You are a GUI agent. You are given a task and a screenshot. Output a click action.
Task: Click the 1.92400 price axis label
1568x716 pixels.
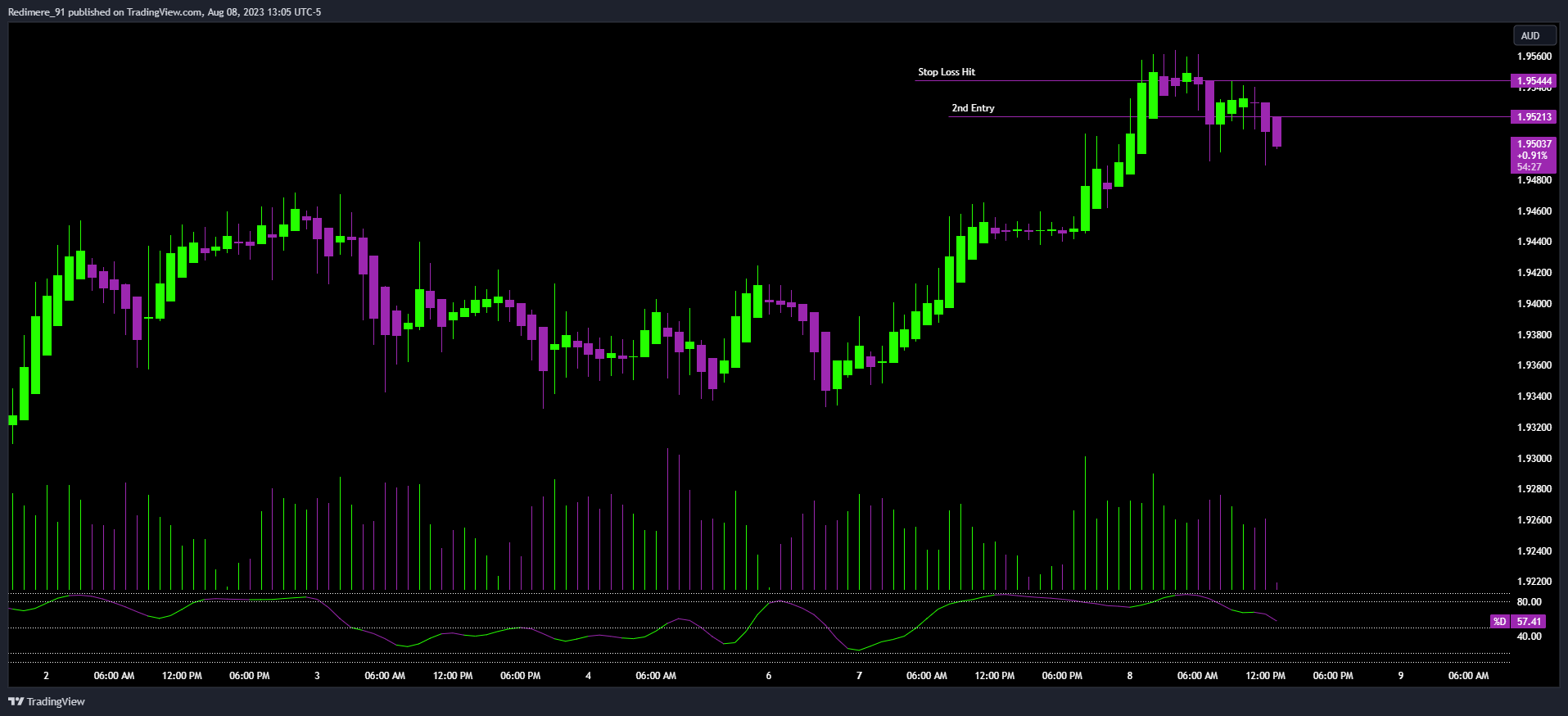[x=1534, y=551]
